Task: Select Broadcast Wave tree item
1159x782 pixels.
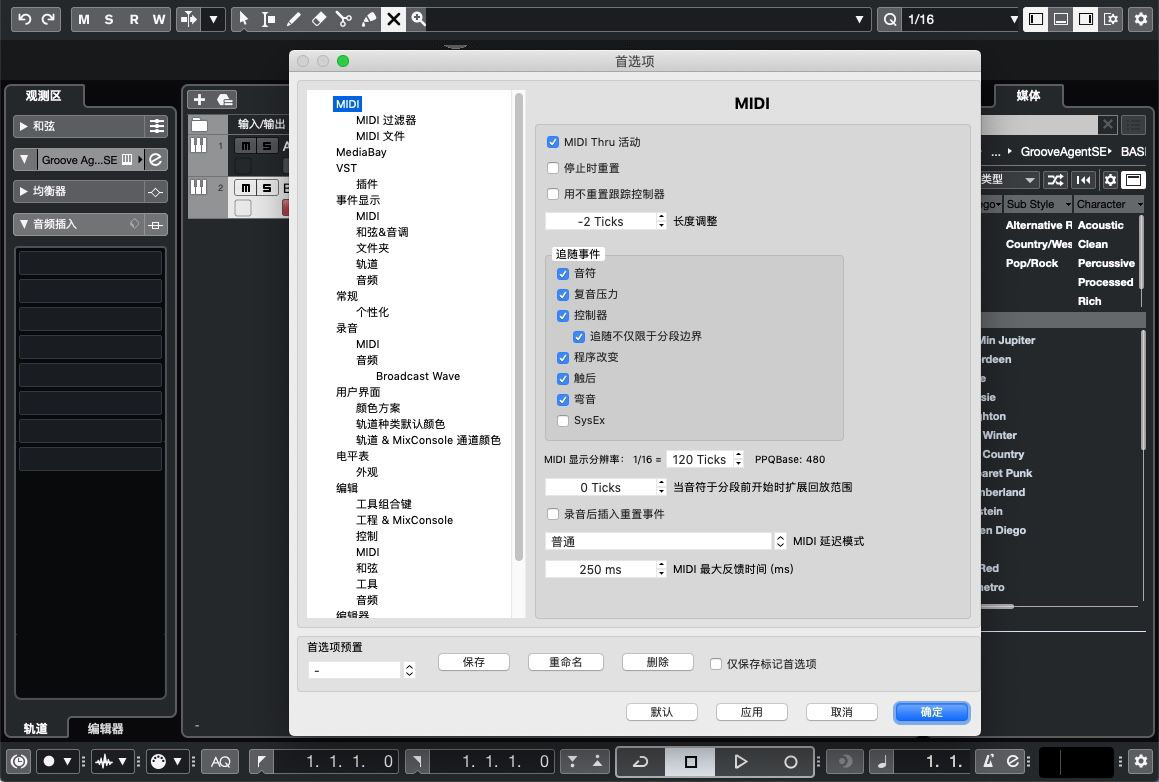Action: [x=418, y=376]
